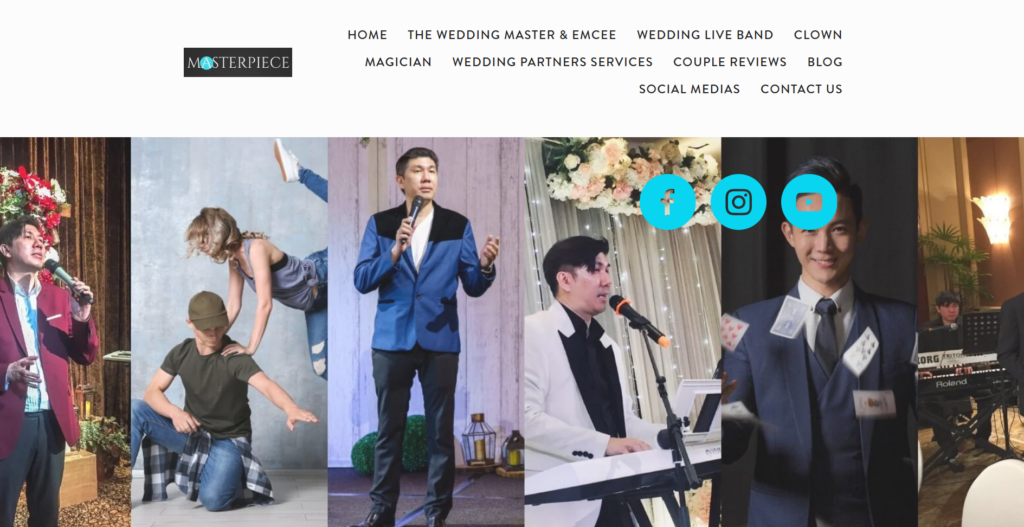Open the white-suit keyboard singer photo
Screen dimensions: 1024x527
[622, 332]
